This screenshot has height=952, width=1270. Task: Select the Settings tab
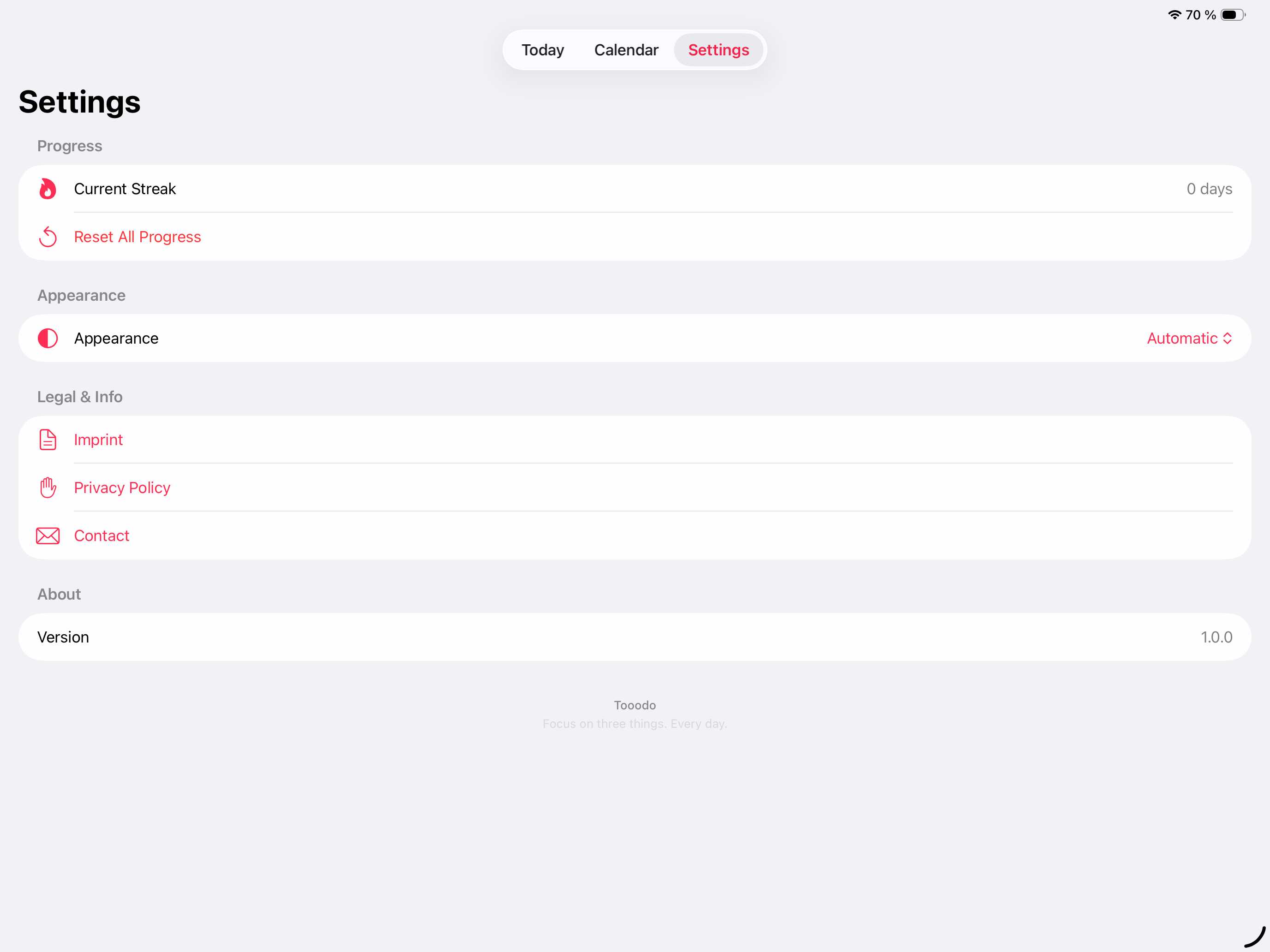coord(718,50)
